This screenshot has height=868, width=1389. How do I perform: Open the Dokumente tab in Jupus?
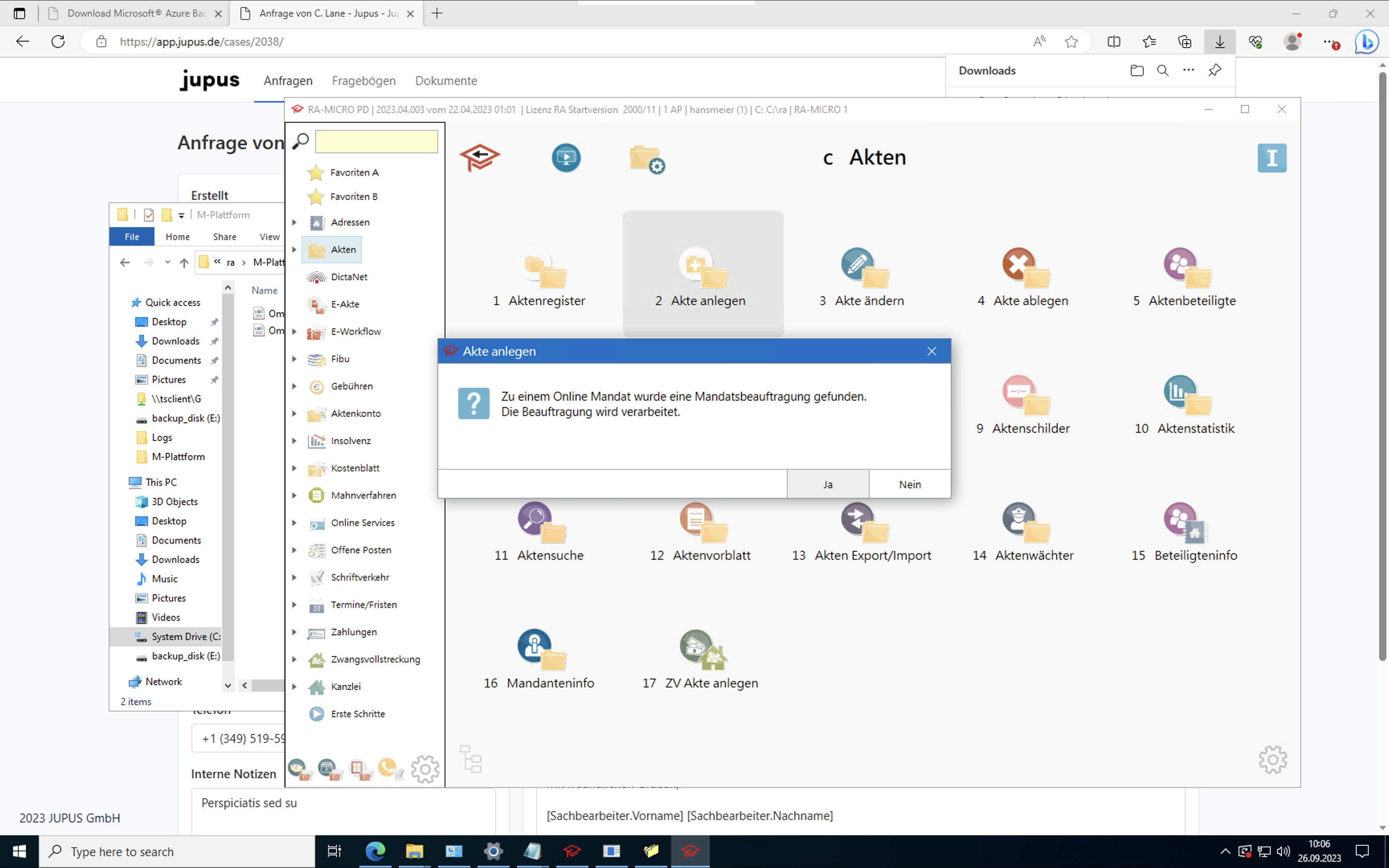point(446,81)
